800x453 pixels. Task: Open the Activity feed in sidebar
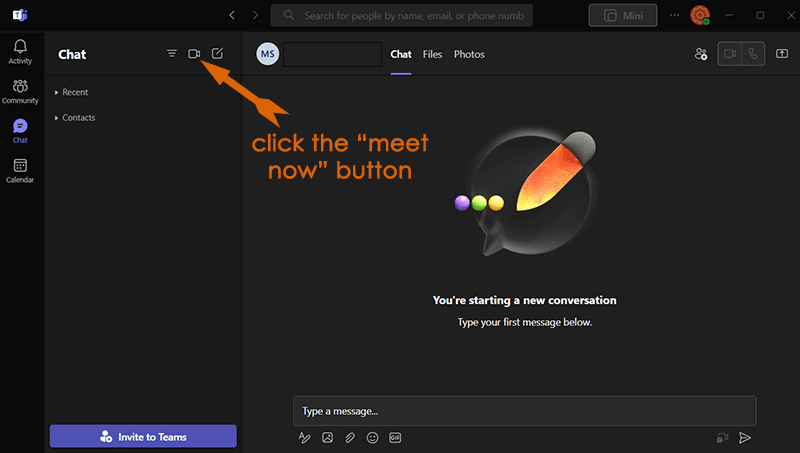pos(20,52)
